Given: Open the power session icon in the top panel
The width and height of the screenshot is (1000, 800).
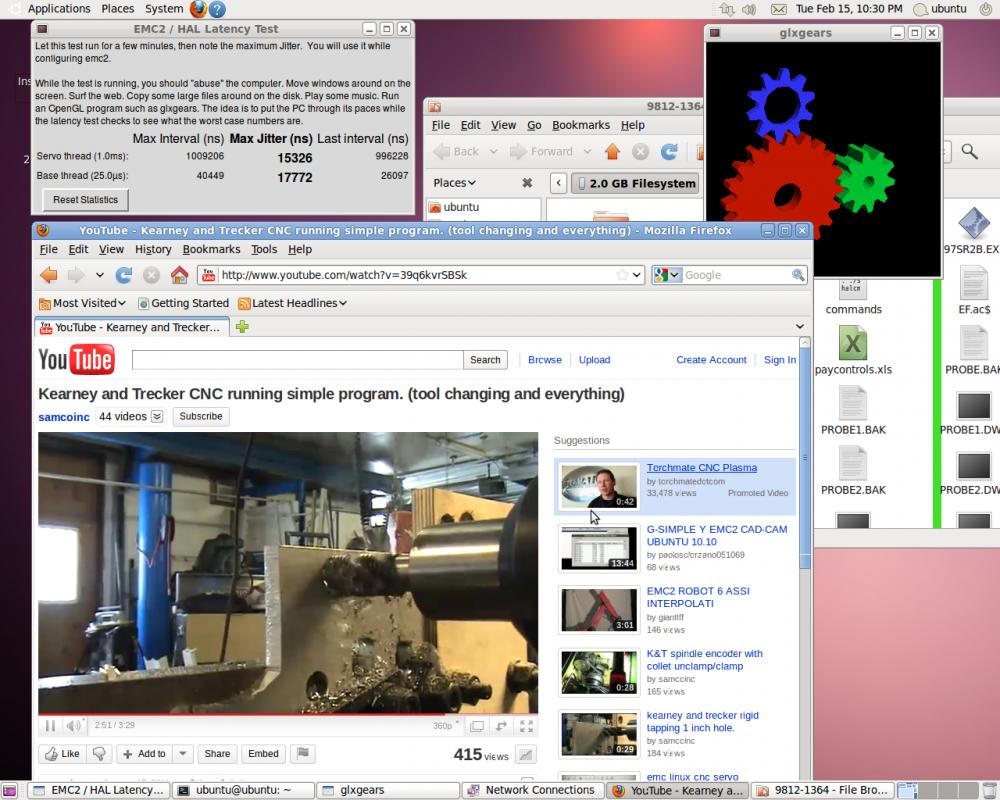Looking at the screenshot, I should tap(985, 9).
